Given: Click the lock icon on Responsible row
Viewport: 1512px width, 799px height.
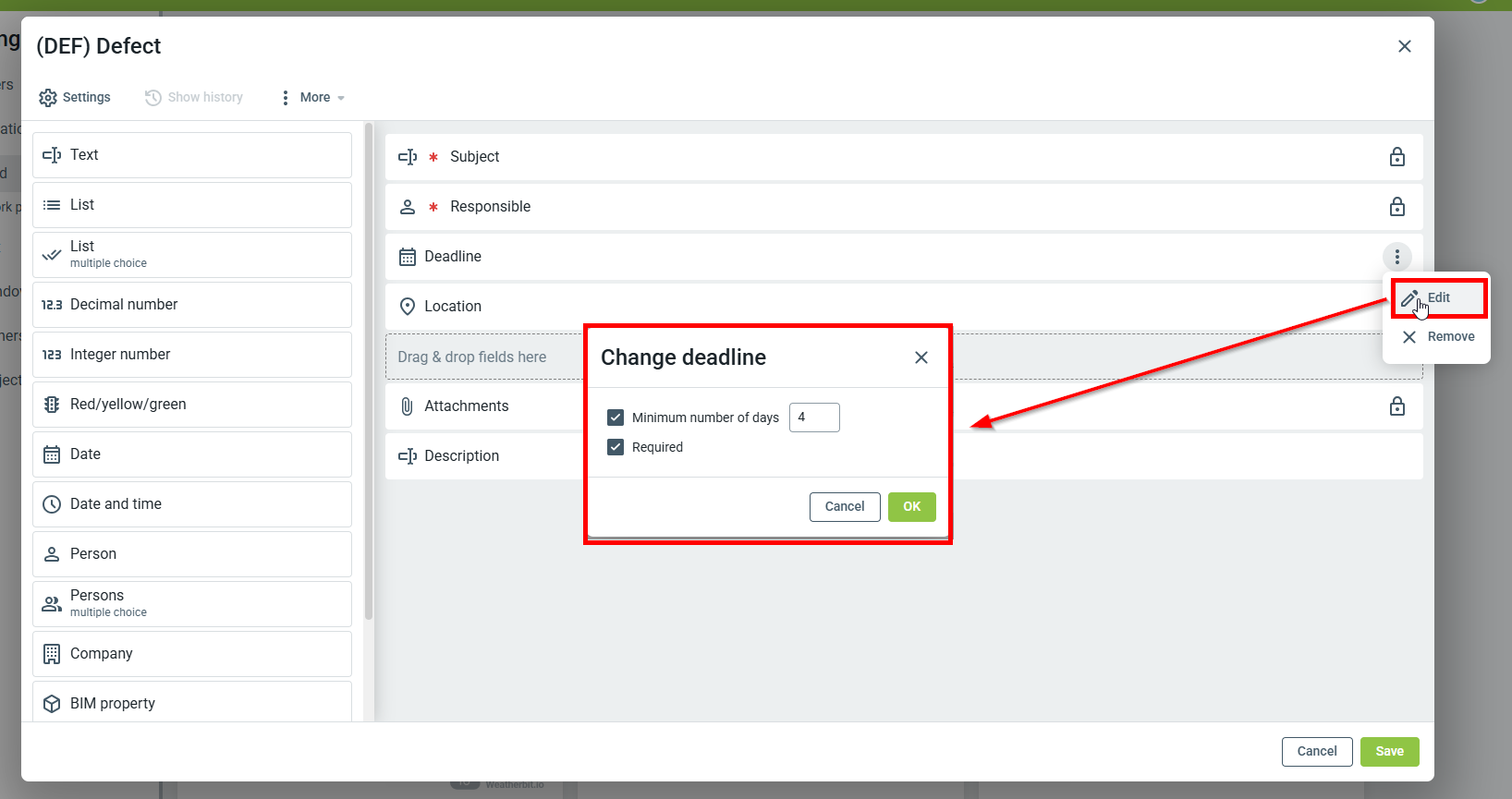Looking at the screenshot, I should [x=1396, y=207].
